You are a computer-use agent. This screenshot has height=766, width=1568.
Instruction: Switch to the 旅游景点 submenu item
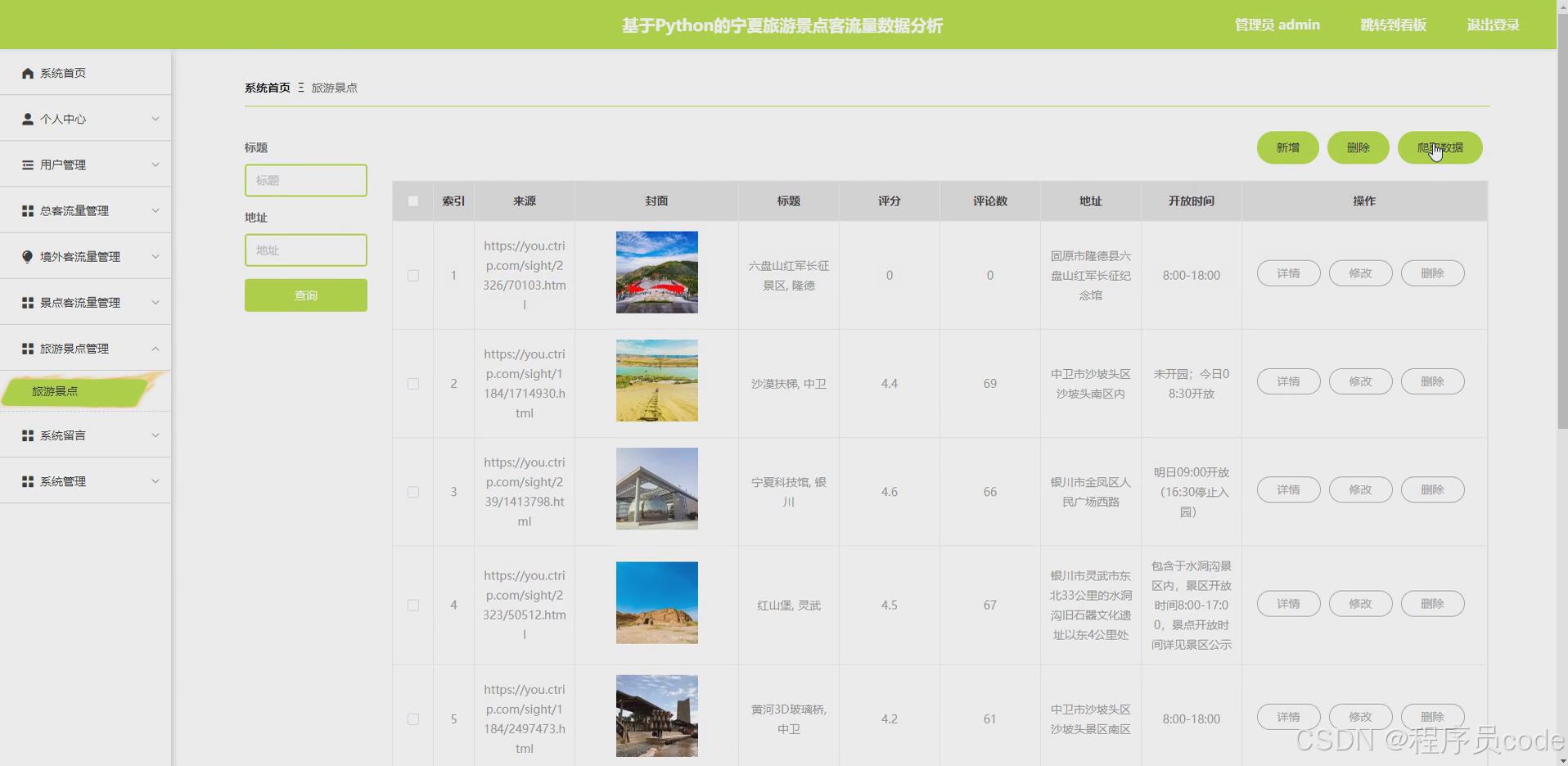click(56, 391)
